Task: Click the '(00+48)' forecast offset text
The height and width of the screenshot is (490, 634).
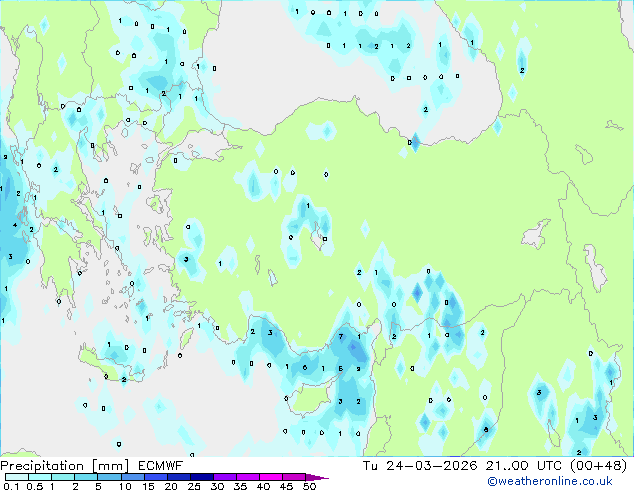Action: [598, 466]
